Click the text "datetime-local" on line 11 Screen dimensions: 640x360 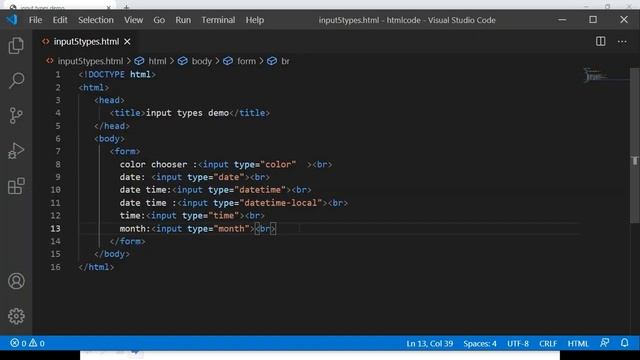[281, 202]
